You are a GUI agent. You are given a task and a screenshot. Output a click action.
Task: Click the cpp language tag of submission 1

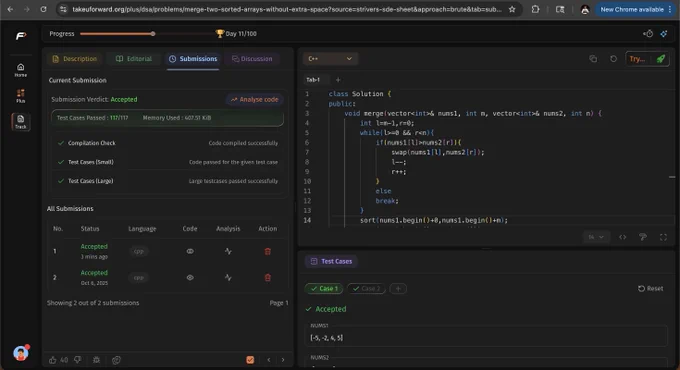(139, 251)
